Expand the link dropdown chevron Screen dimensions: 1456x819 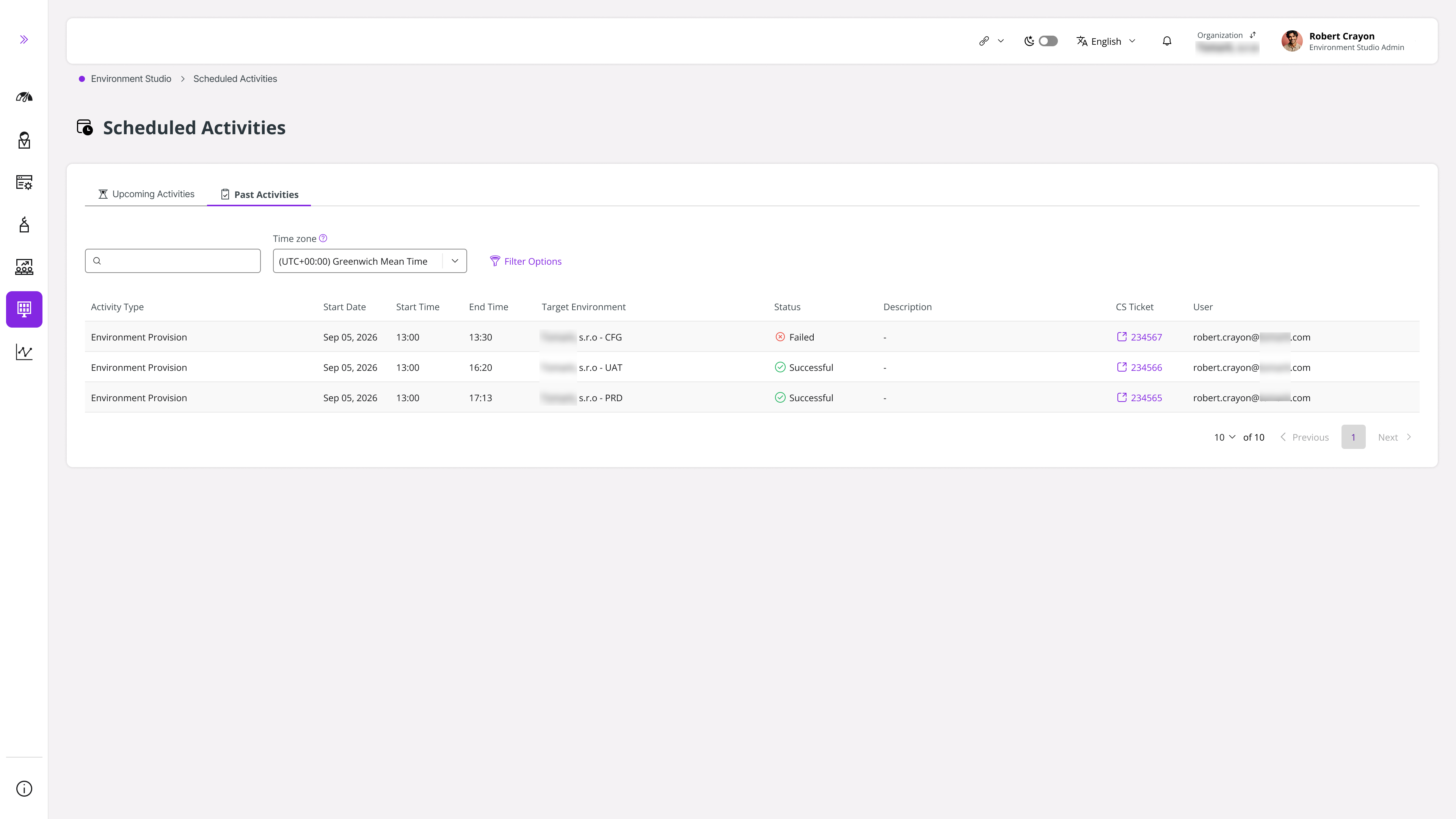pos(1001,41)
